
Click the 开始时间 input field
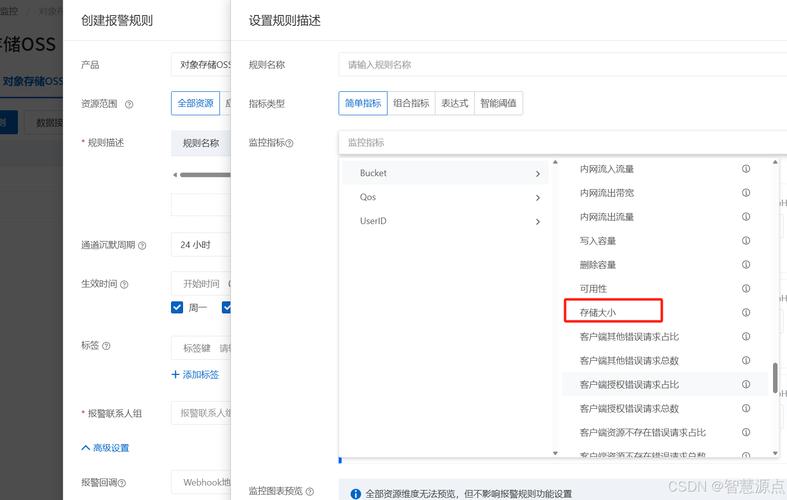(201, 284)
